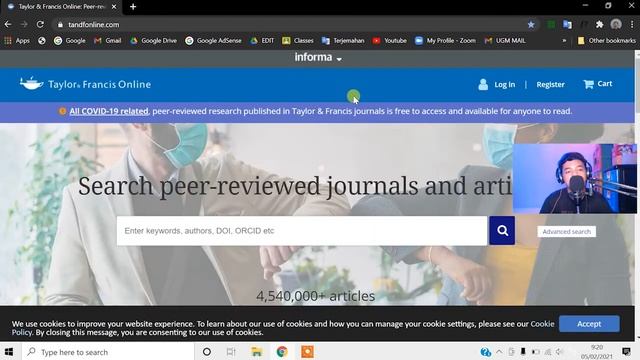Click the volume speaker tray icon
640x360 pixels.
point(560,351)
